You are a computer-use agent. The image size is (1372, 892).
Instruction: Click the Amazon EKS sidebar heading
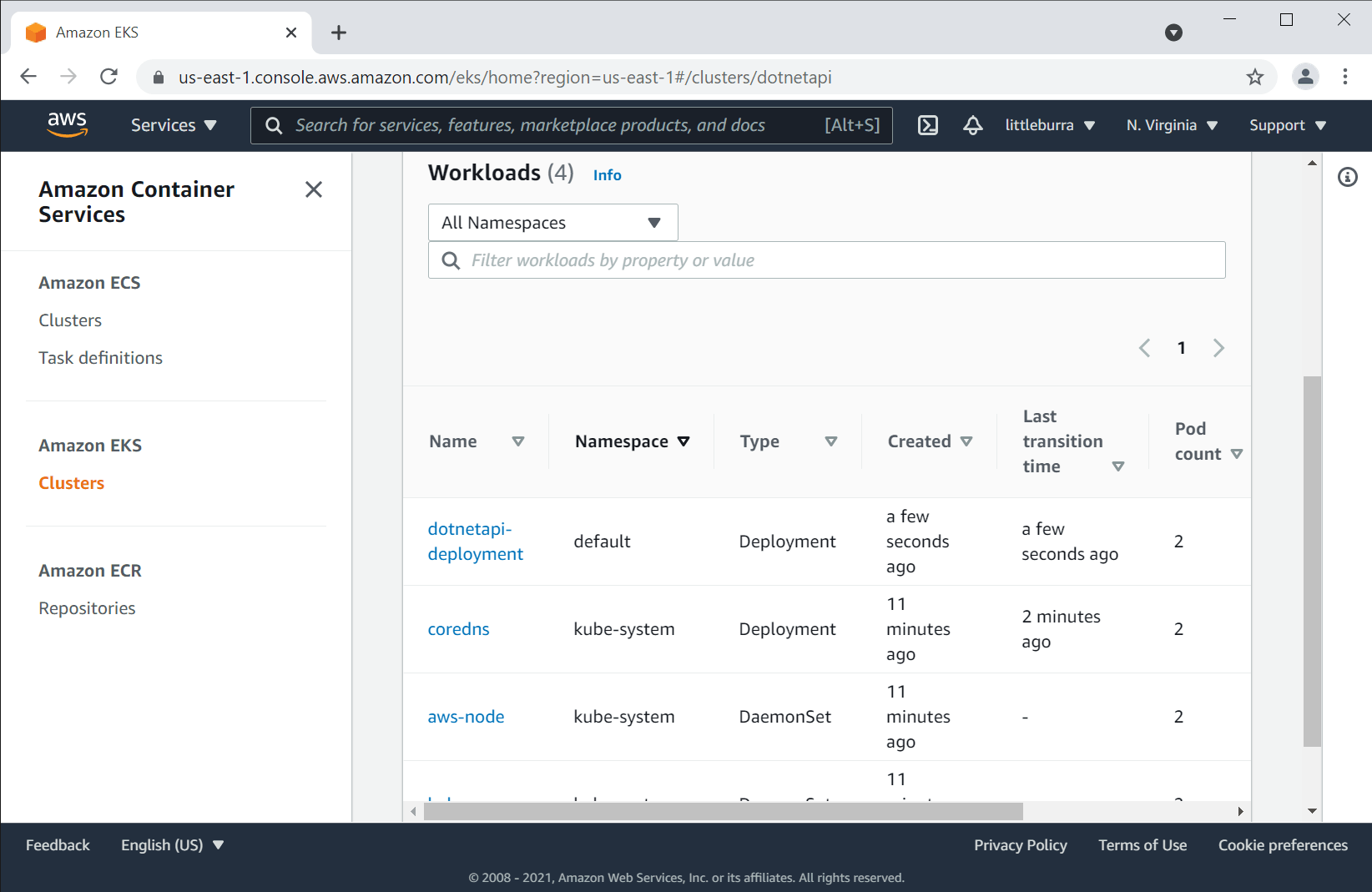point(90,446)
